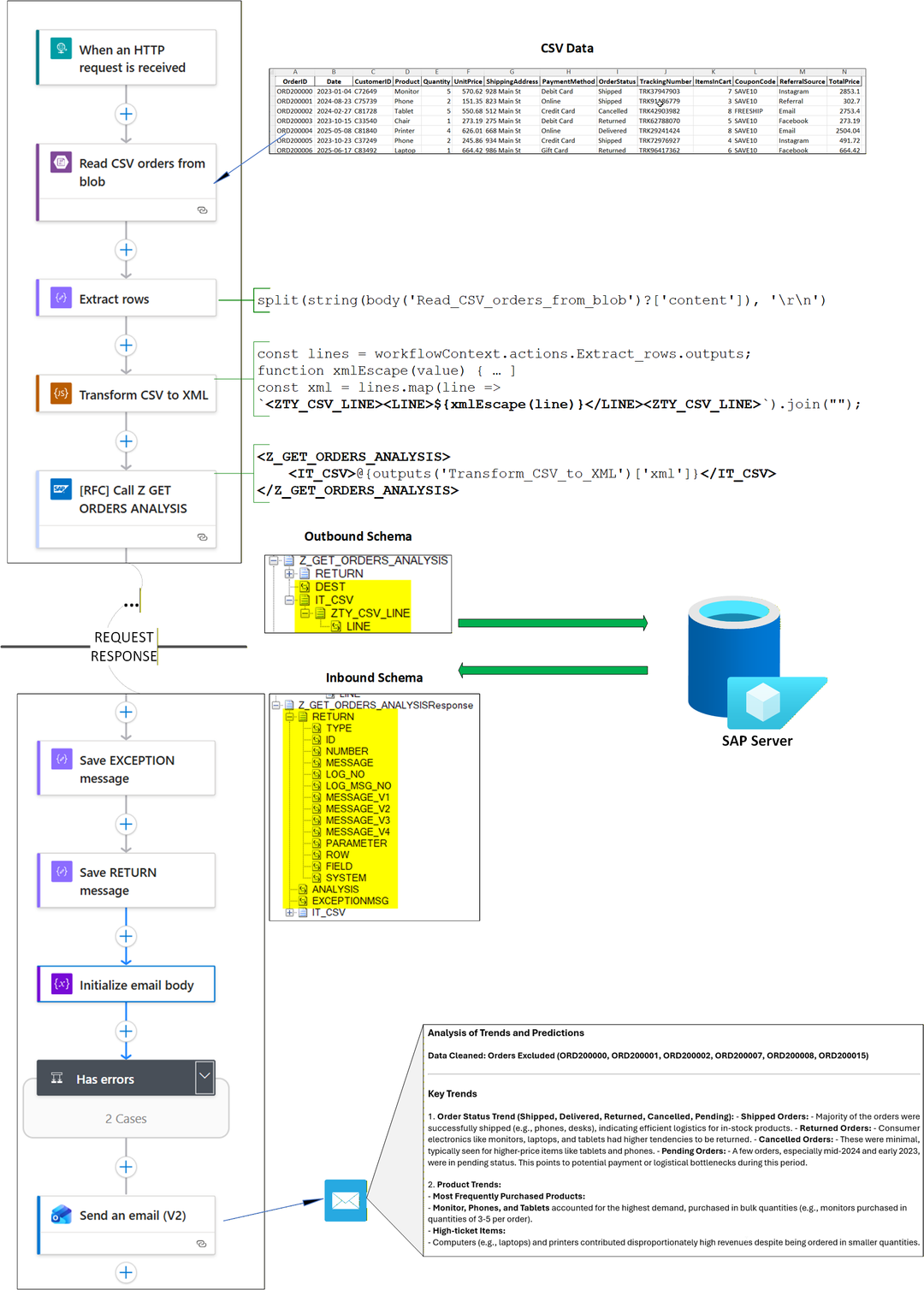Click the Save EXCEPTION message compose icon
Viewport: 924px width, 1290px height.
coord(62,759)
